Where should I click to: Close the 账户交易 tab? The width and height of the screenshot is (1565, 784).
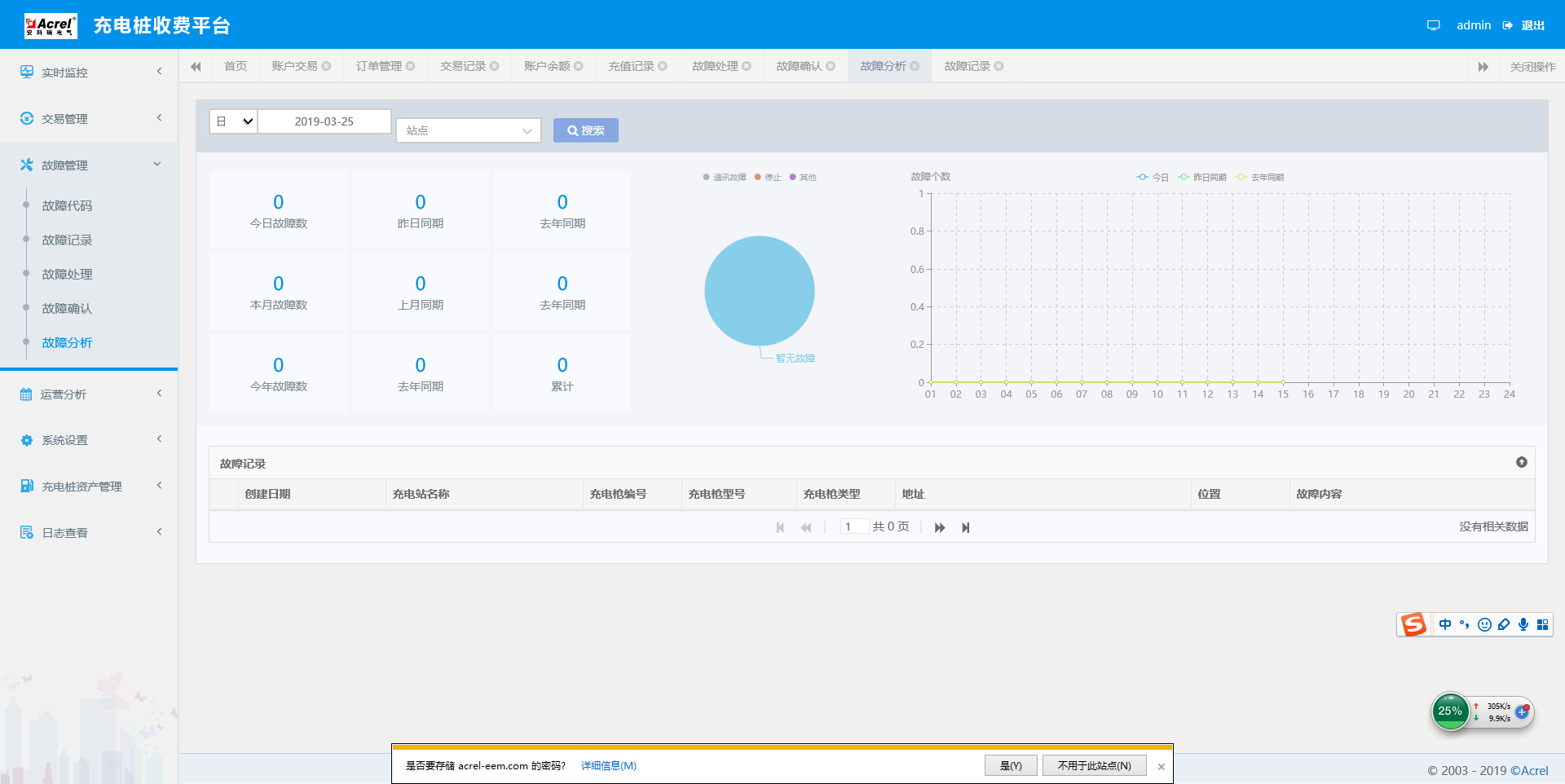pos(326,66)
